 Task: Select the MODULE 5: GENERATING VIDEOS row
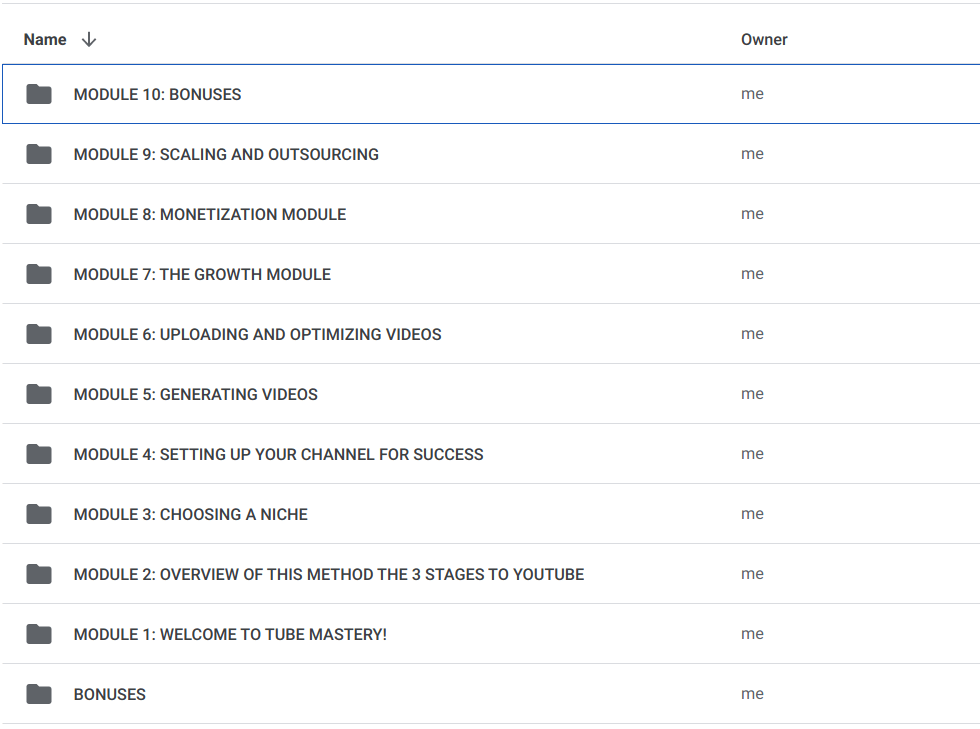tap(194, 394)
